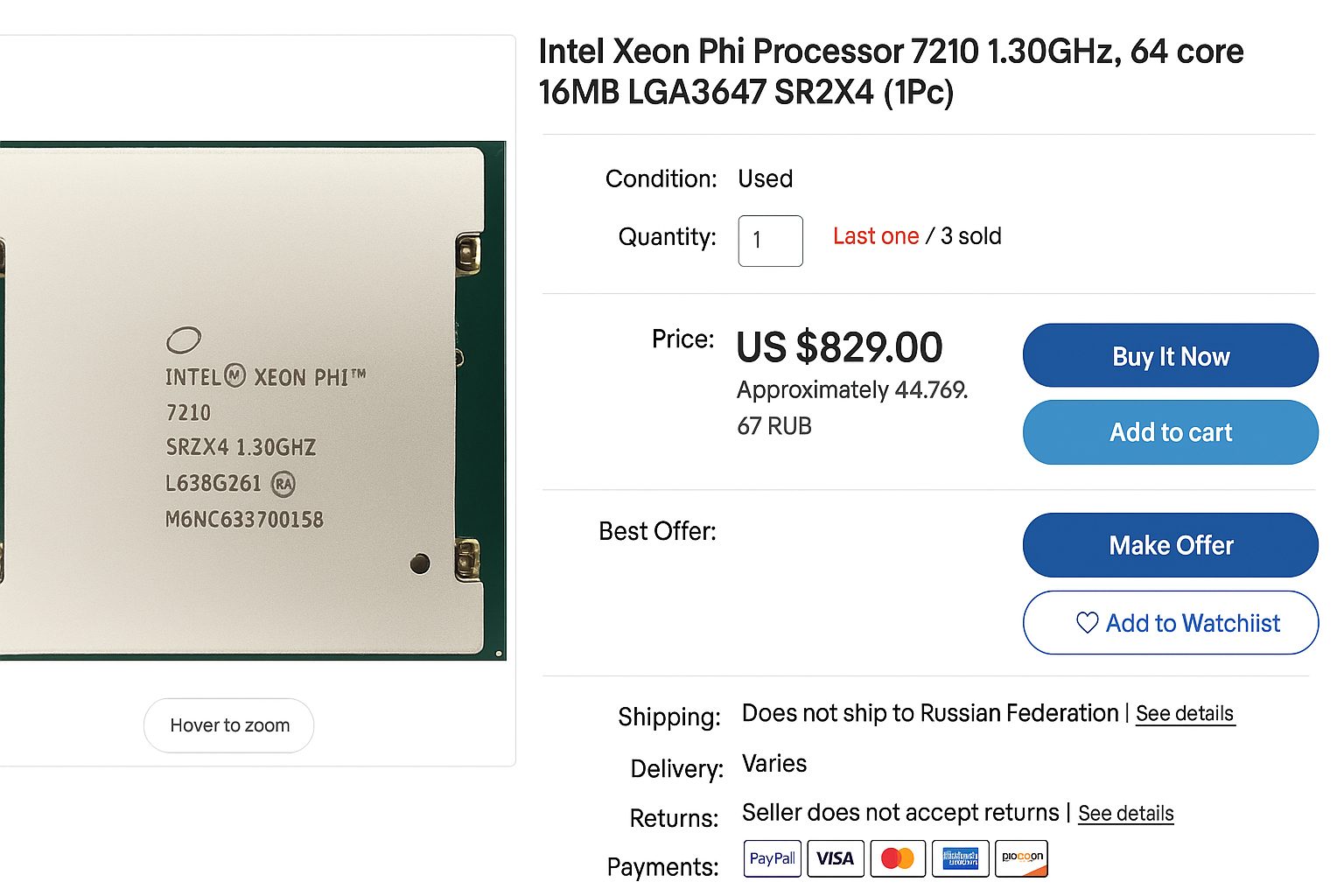
Task: Add the item to Watchlist
Action: click(1171, 623)
